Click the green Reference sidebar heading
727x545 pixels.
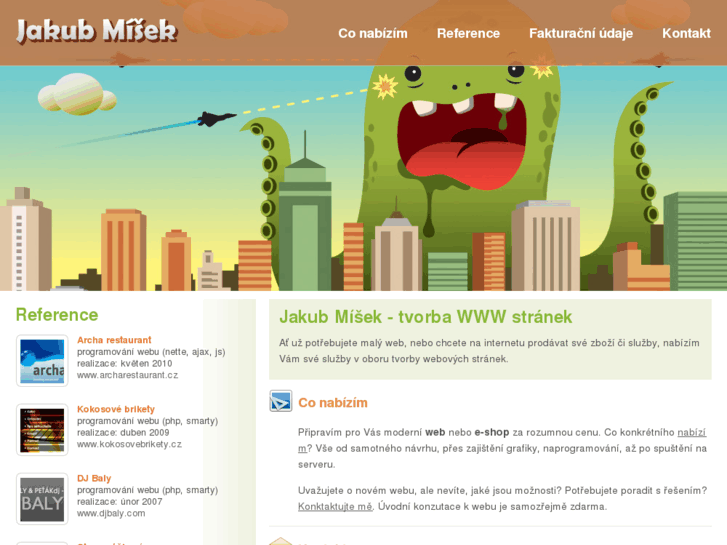[x=57, y=315]
